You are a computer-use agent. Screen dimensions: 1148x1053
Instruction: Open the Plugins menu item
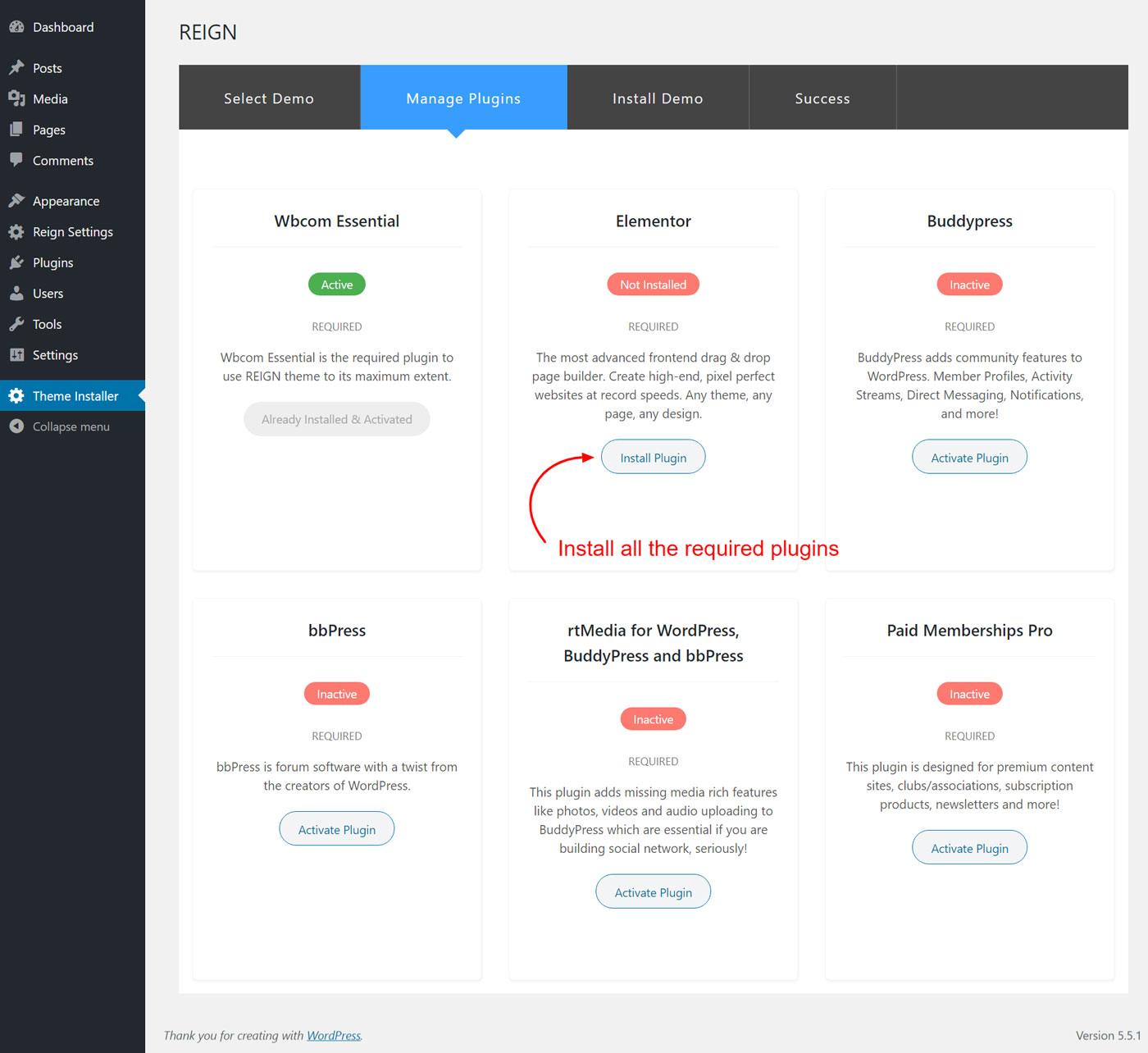(53, 262)
